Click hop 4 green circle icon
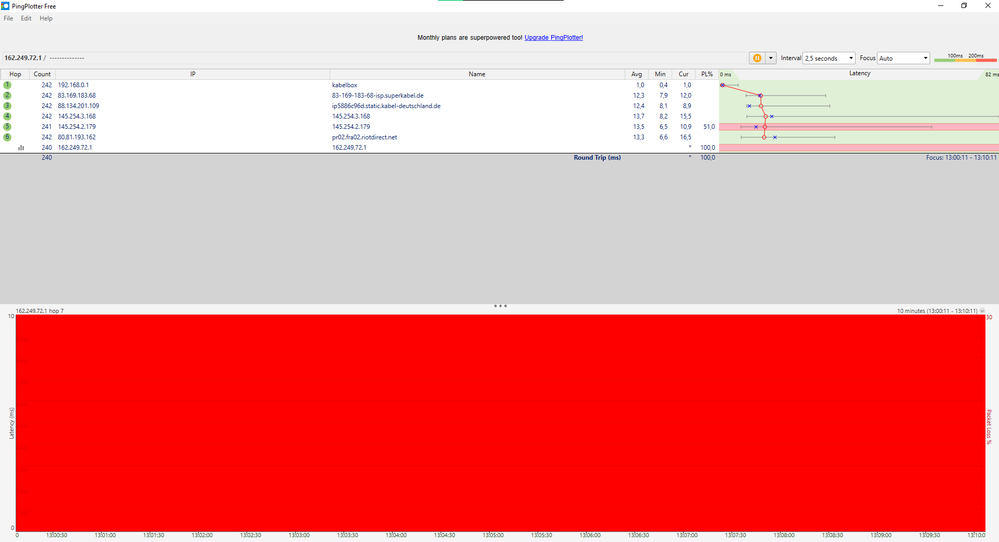 (7, 117)
